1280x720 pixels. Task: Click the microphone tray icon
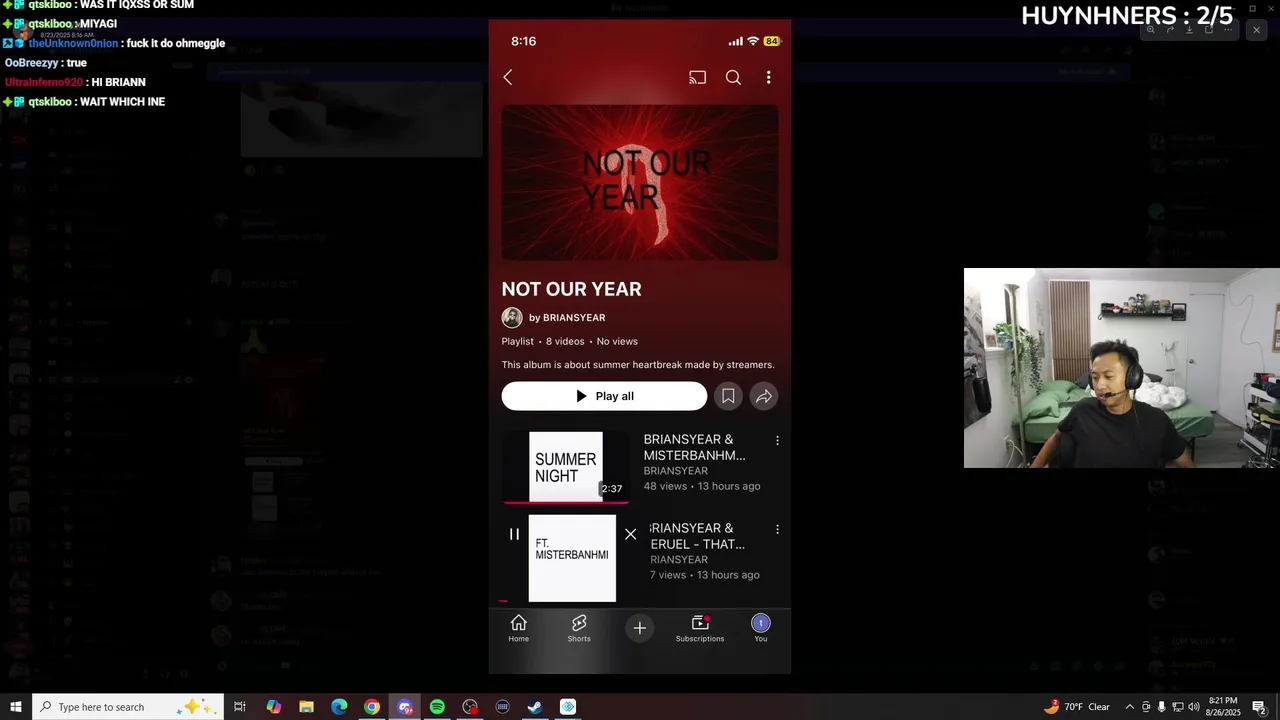[x=1162, y=707]
